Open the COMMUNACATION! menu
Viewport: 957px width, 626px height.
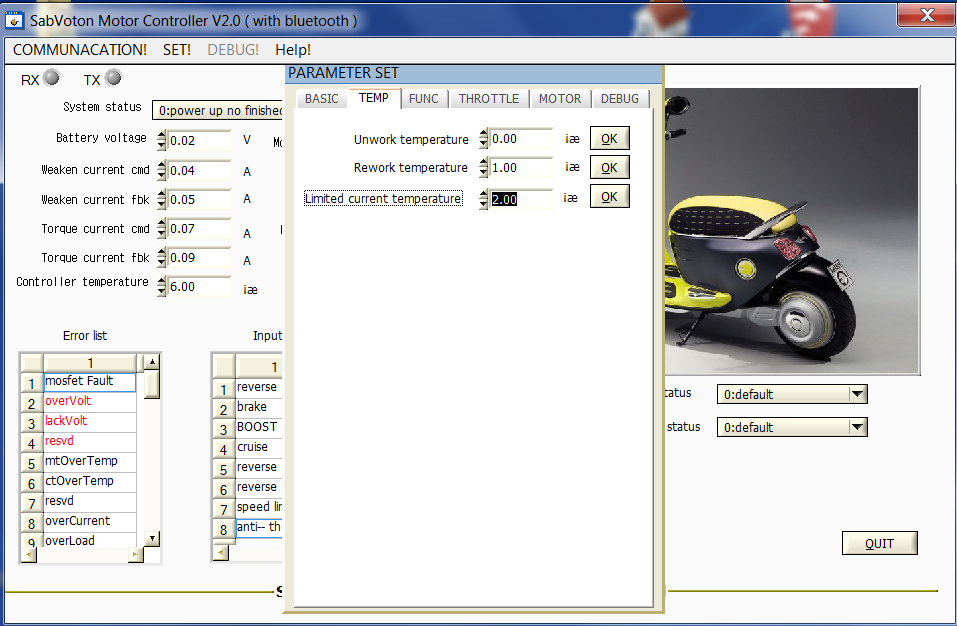pos(80,49)
